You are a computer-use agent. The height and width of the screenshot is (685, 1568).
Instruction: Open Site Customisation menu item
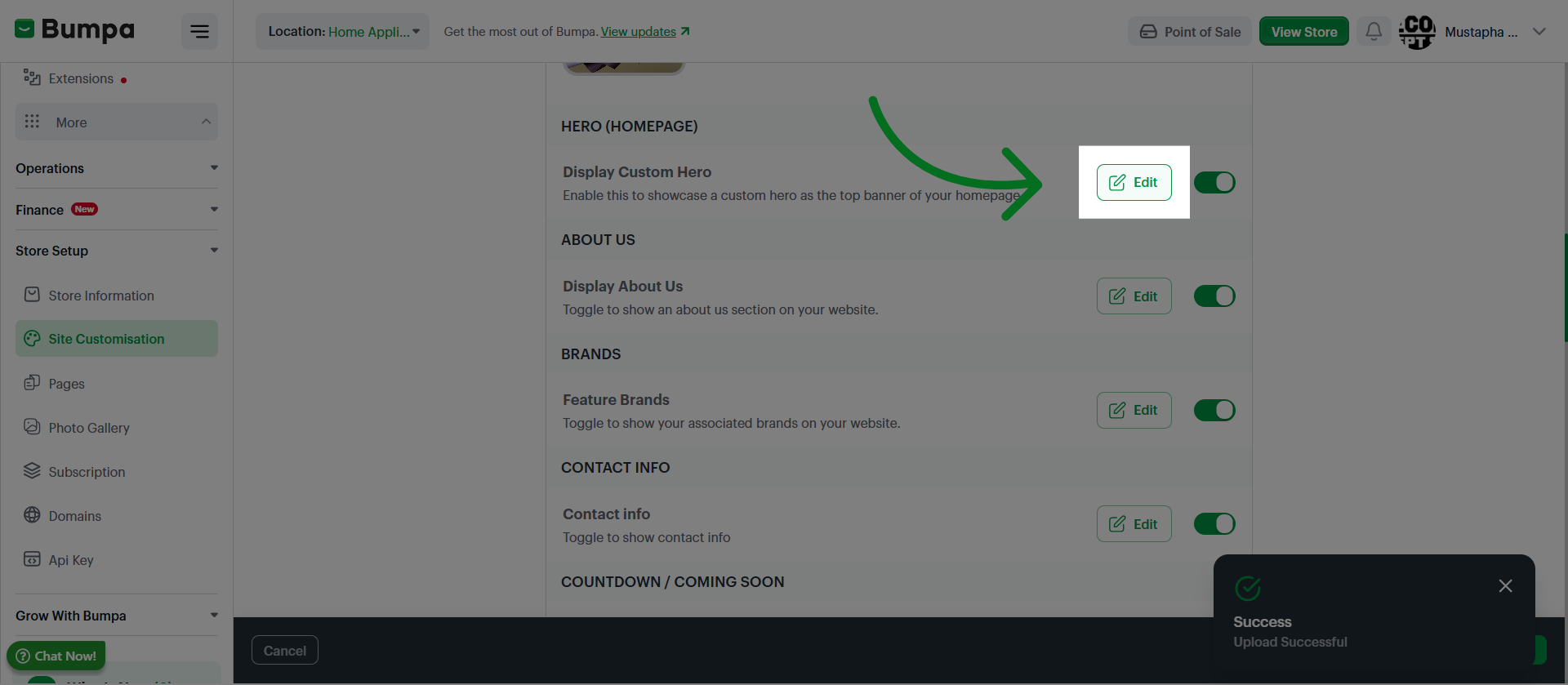point(117,339)
